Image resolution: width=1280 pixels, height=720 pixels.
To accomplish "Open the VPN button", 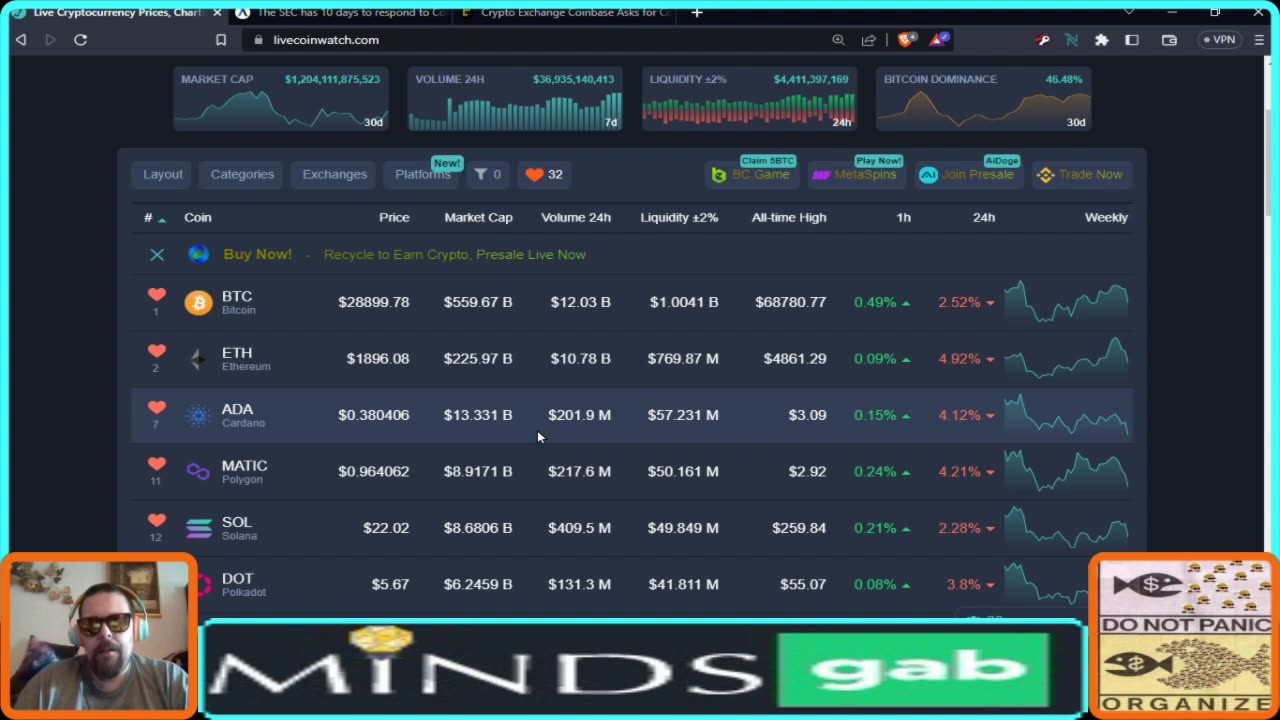I will (x=1220, y=40).
